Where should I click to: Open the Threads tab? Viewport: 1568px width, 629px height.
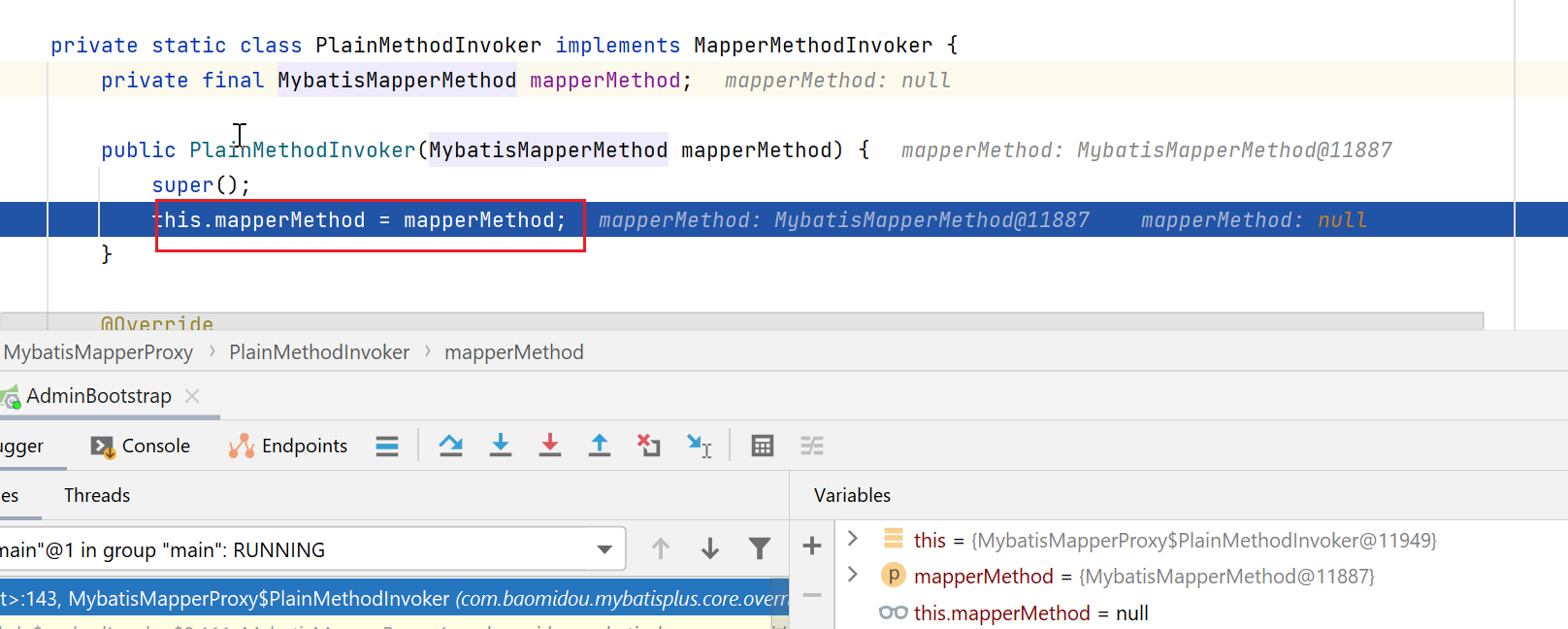[x=97, y=495]
